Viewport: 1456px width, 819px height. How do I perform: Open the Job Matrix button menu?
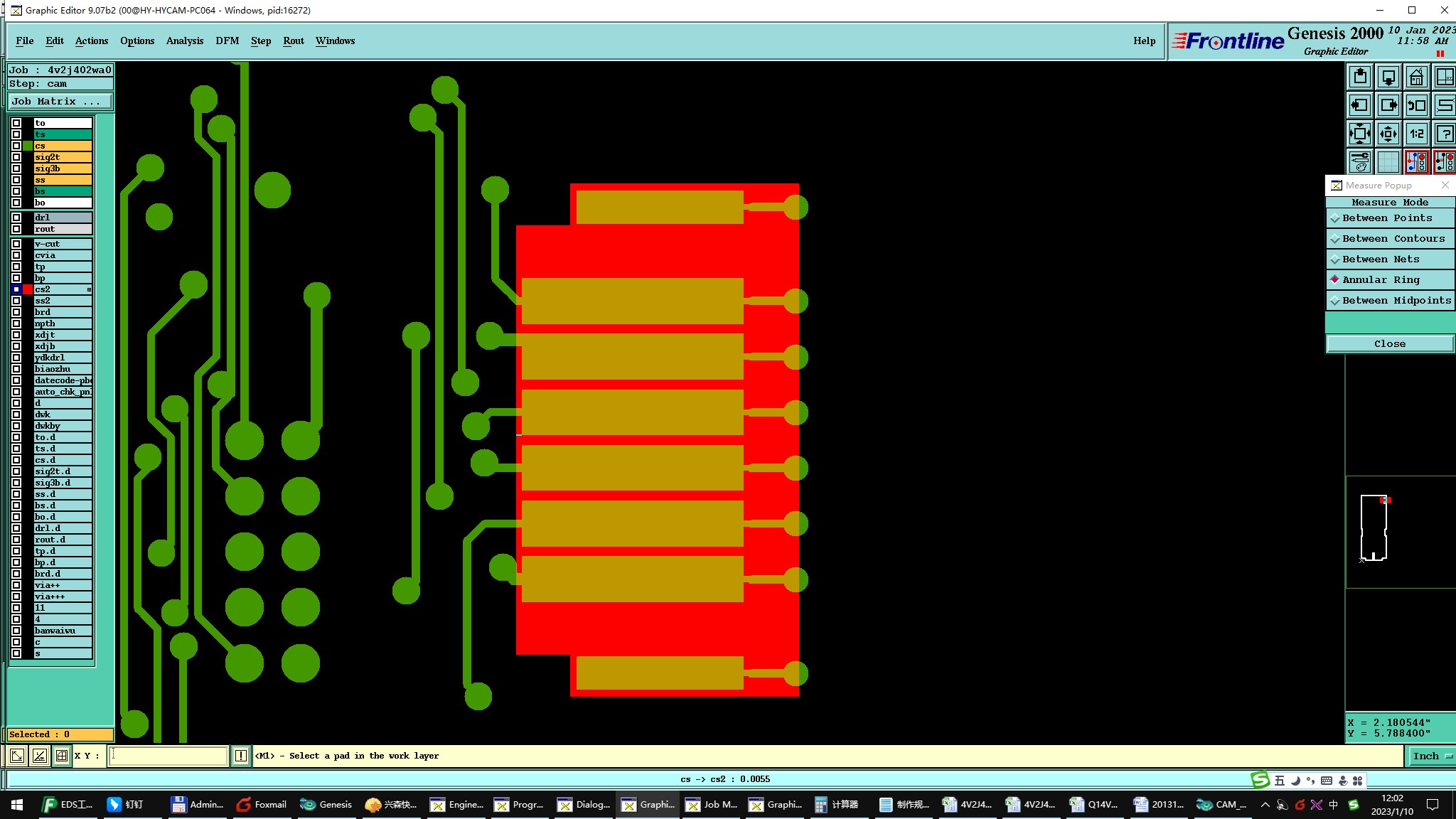(x=60, y=102)
